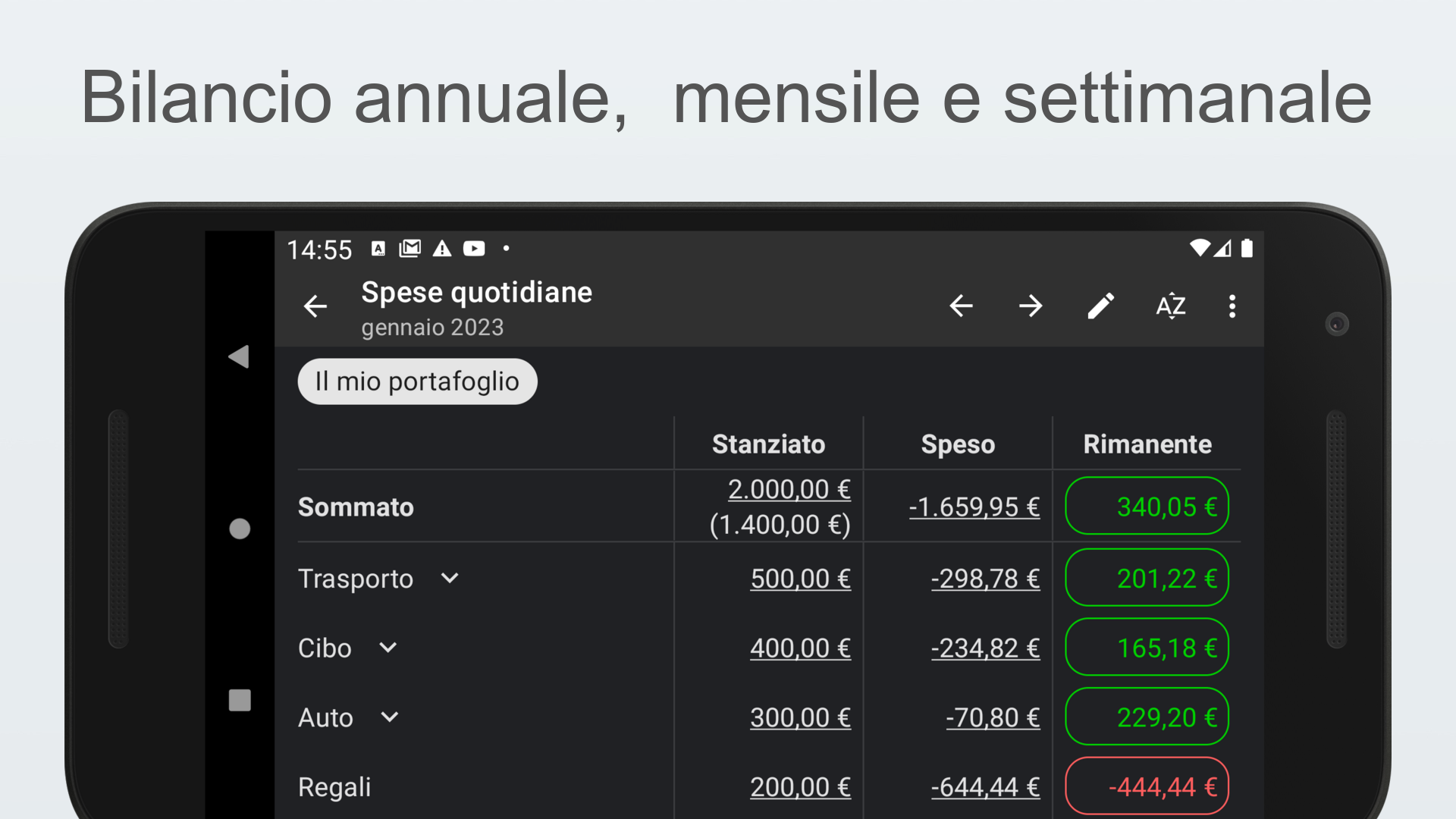Expand the Auto category chevron

coord(390,717)
